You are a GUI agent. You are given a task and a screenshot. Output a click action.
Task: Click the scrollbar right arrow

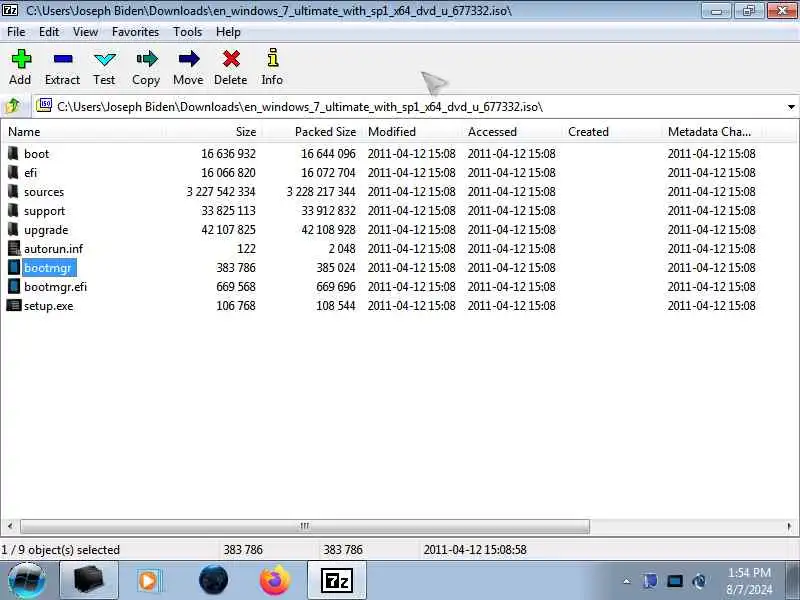coord(789,526)
